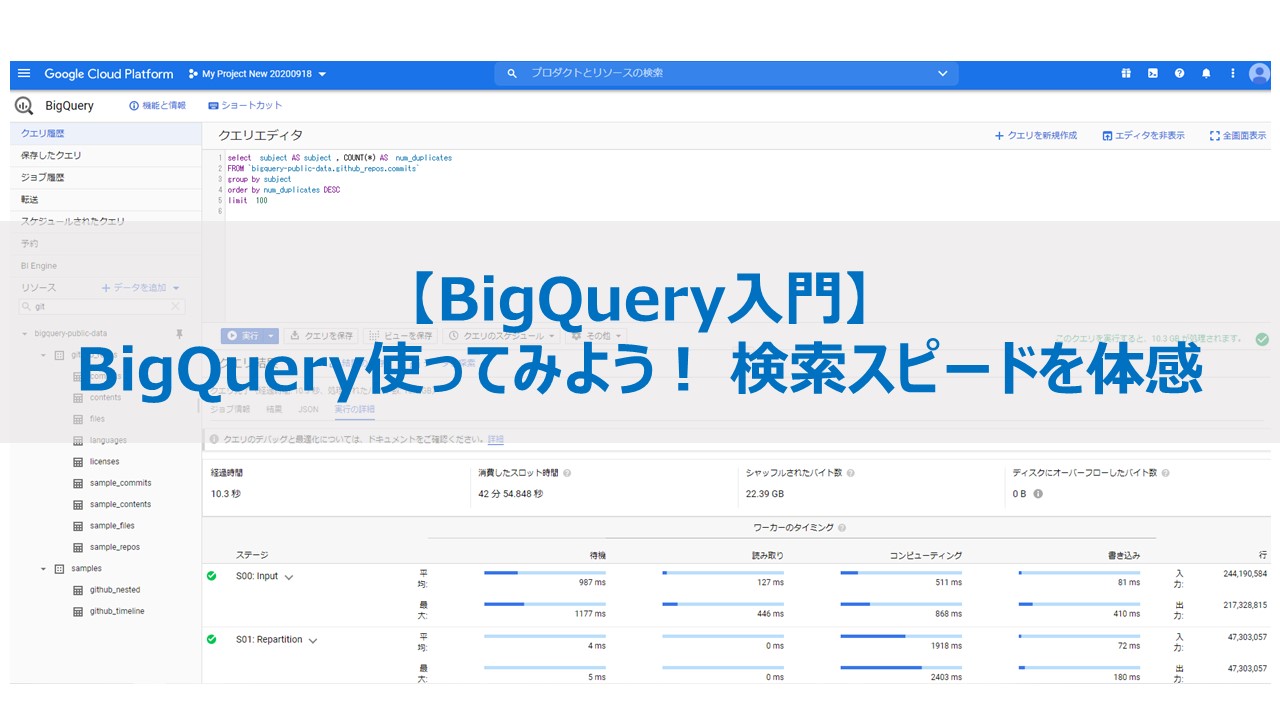Open the user account avatar
Viewport: 1280px width, 720px height.
(1259, 73)
